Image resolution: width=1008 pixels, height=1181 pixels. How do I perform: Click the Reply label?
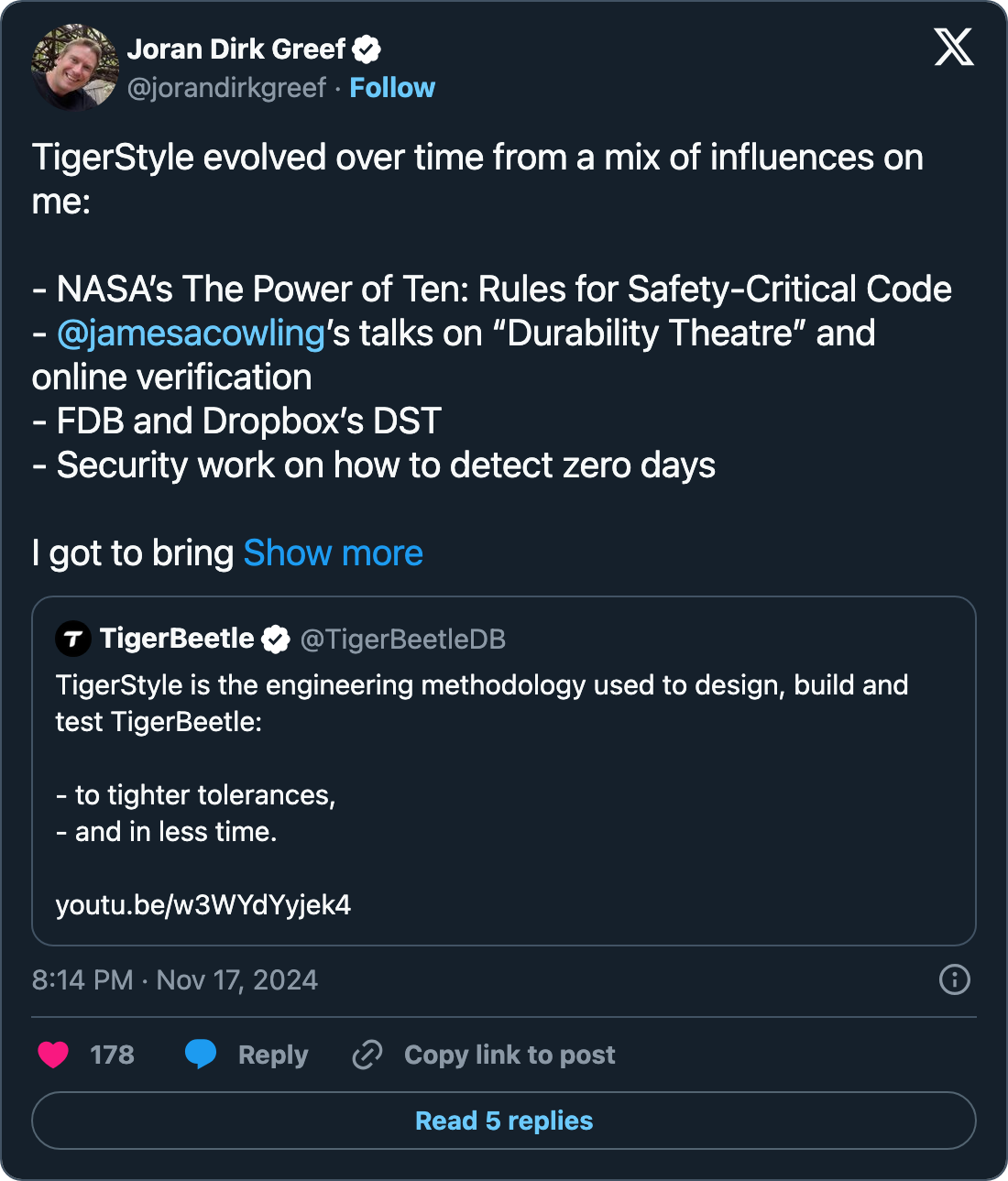tap(273, 1055)
